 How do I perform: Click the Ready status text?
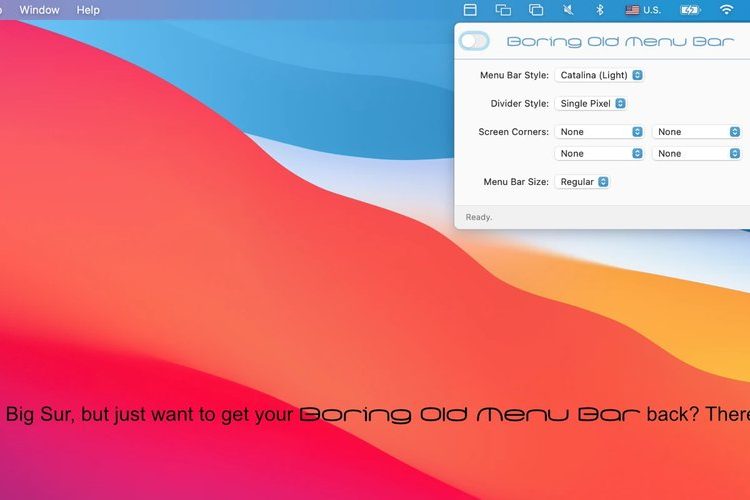479,217
